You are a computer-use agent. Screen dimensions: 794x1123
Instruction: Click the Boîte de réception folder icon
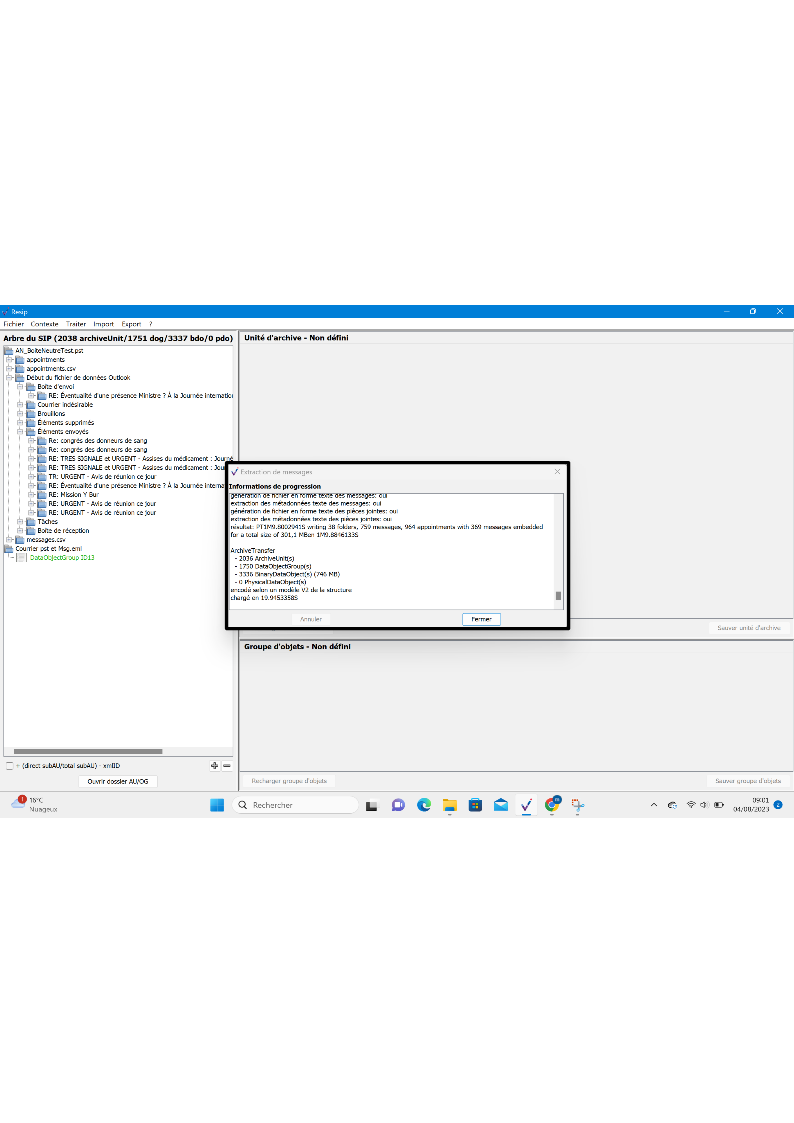coord(31,530)
